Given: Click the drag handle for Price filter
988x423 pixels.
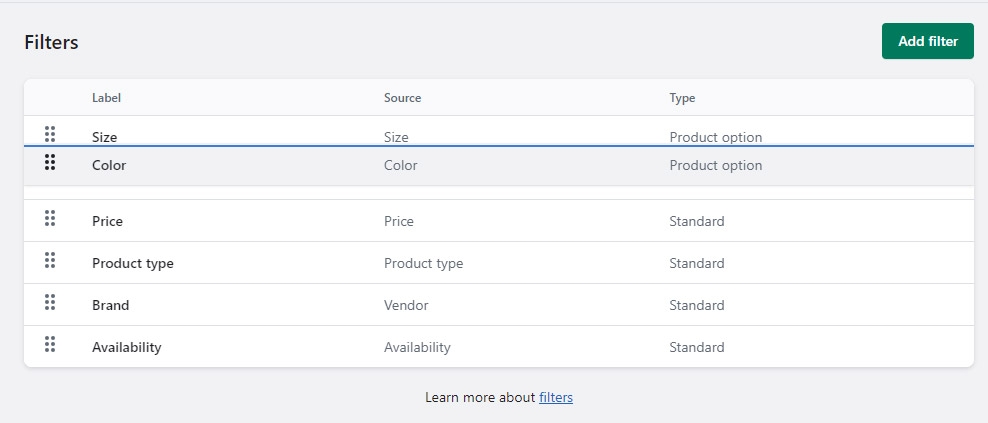Looking at the screenshot, I should coord(50,219).
